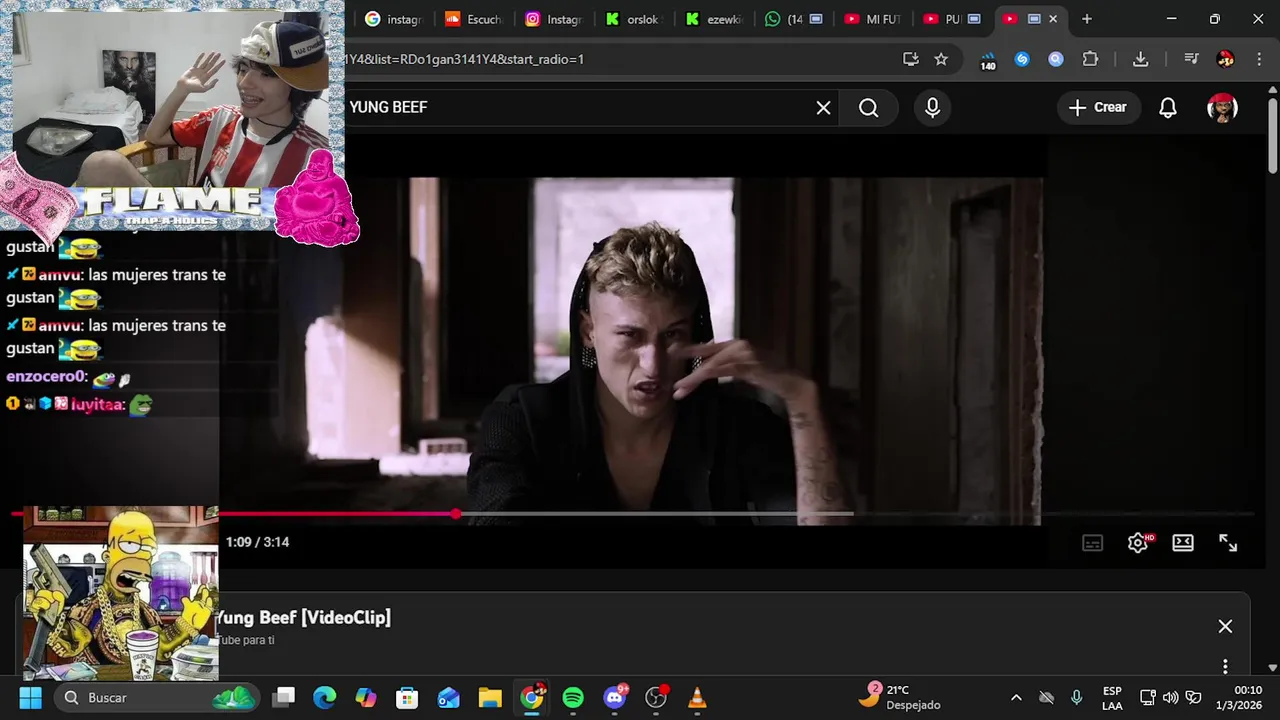
Task: Toggle subtitles on the video player
Action: (x=1093, y=543)
